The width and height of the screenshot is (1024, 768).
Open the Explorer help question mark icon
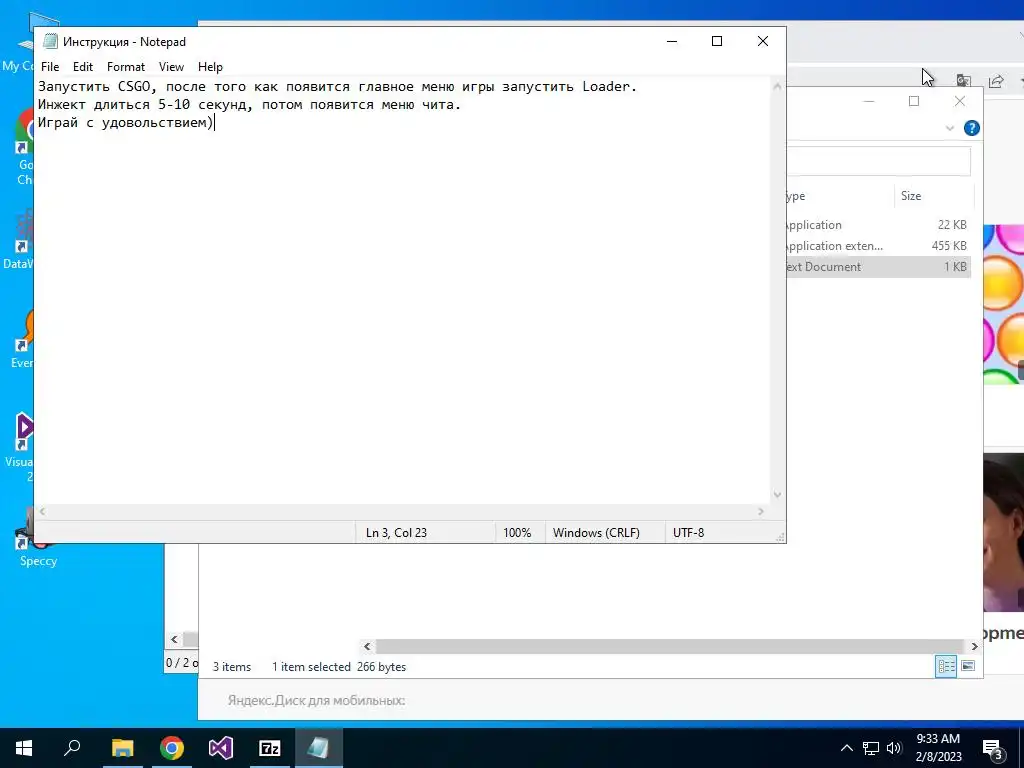click(x=972, y=128)
